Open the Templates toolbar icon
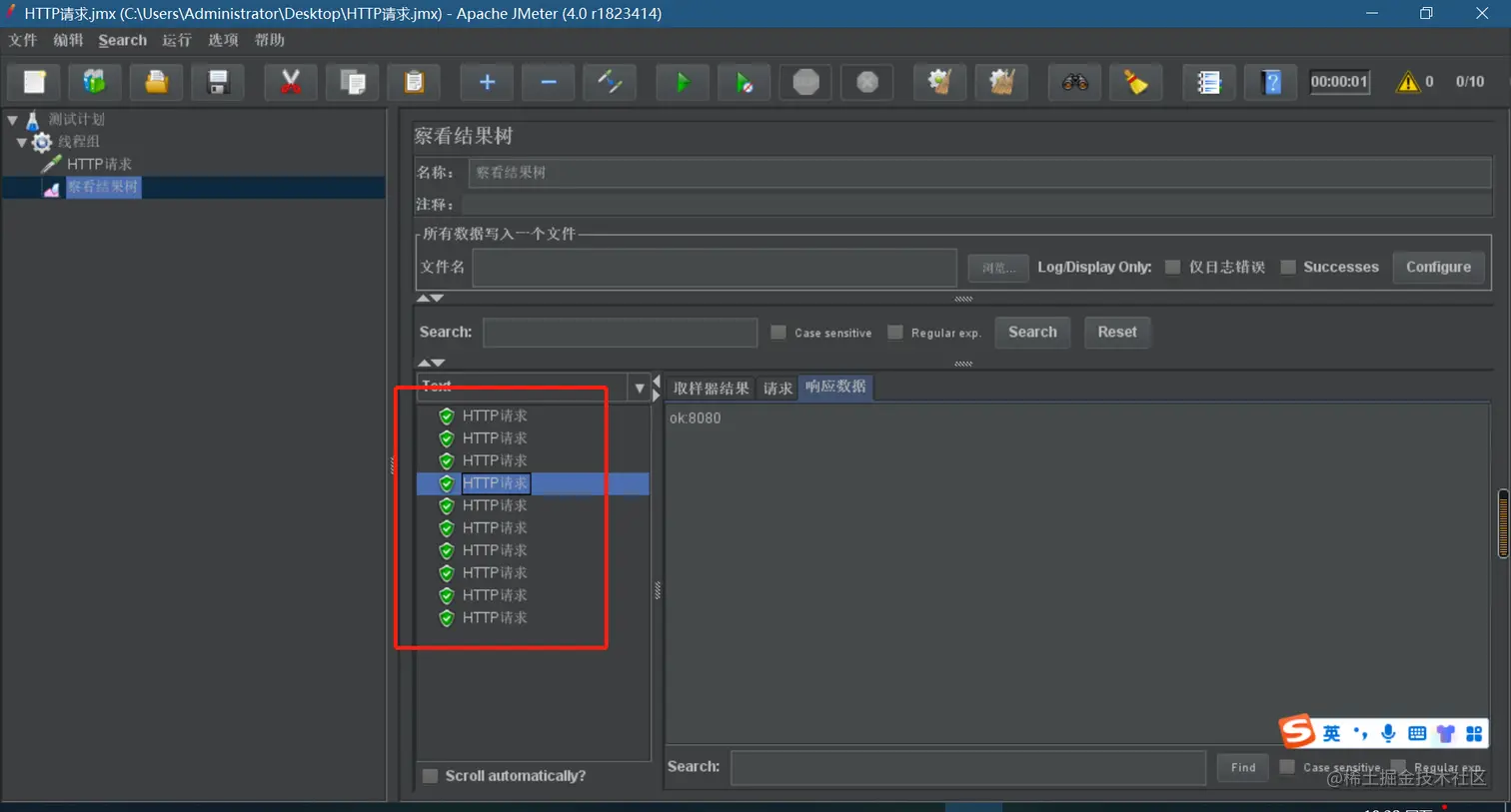This screenshot has width=1511, height=812. [x=95, y=82]
